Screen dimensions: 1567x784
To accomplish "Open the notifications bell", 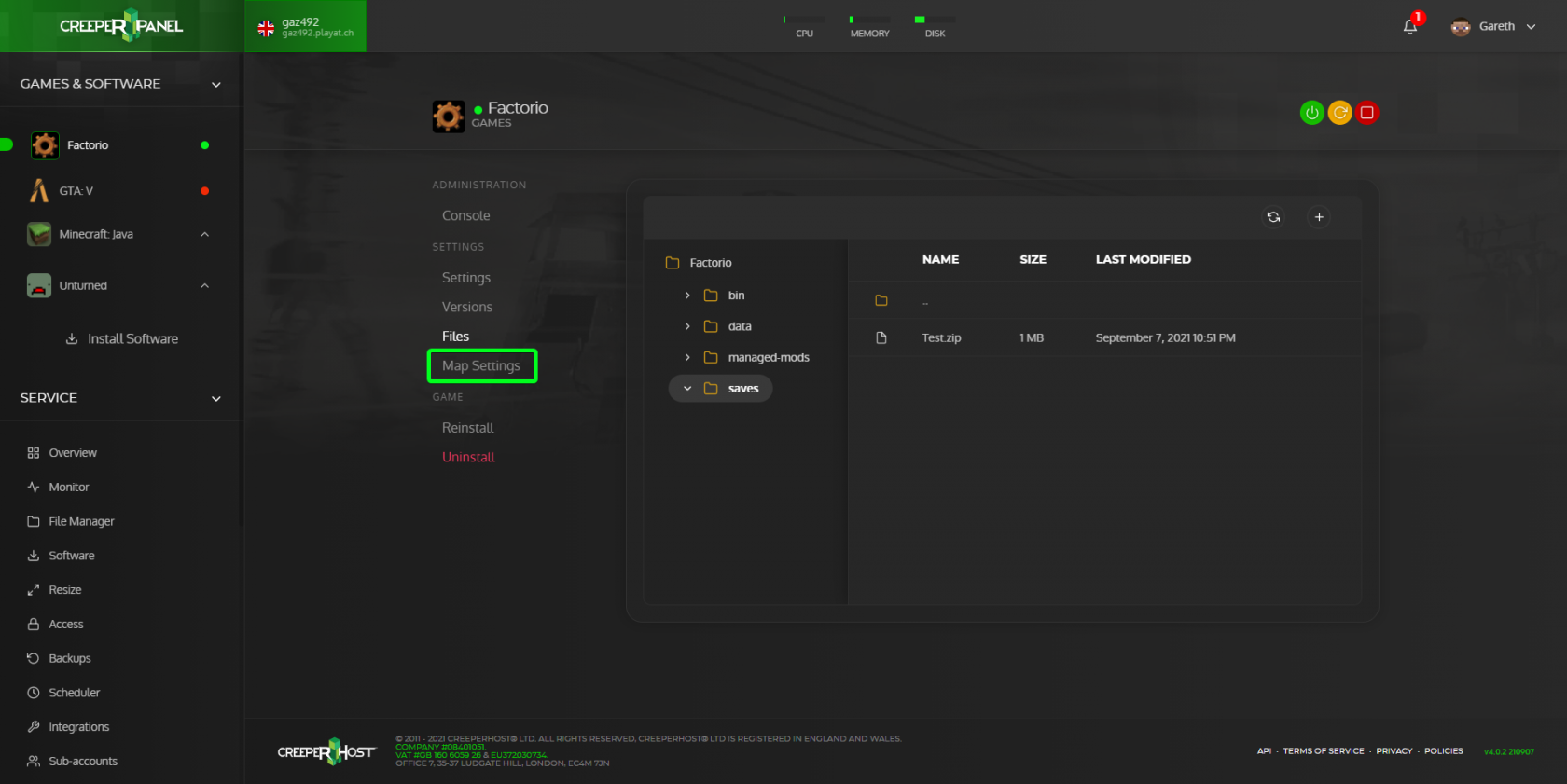I will tap(1410, 26).
